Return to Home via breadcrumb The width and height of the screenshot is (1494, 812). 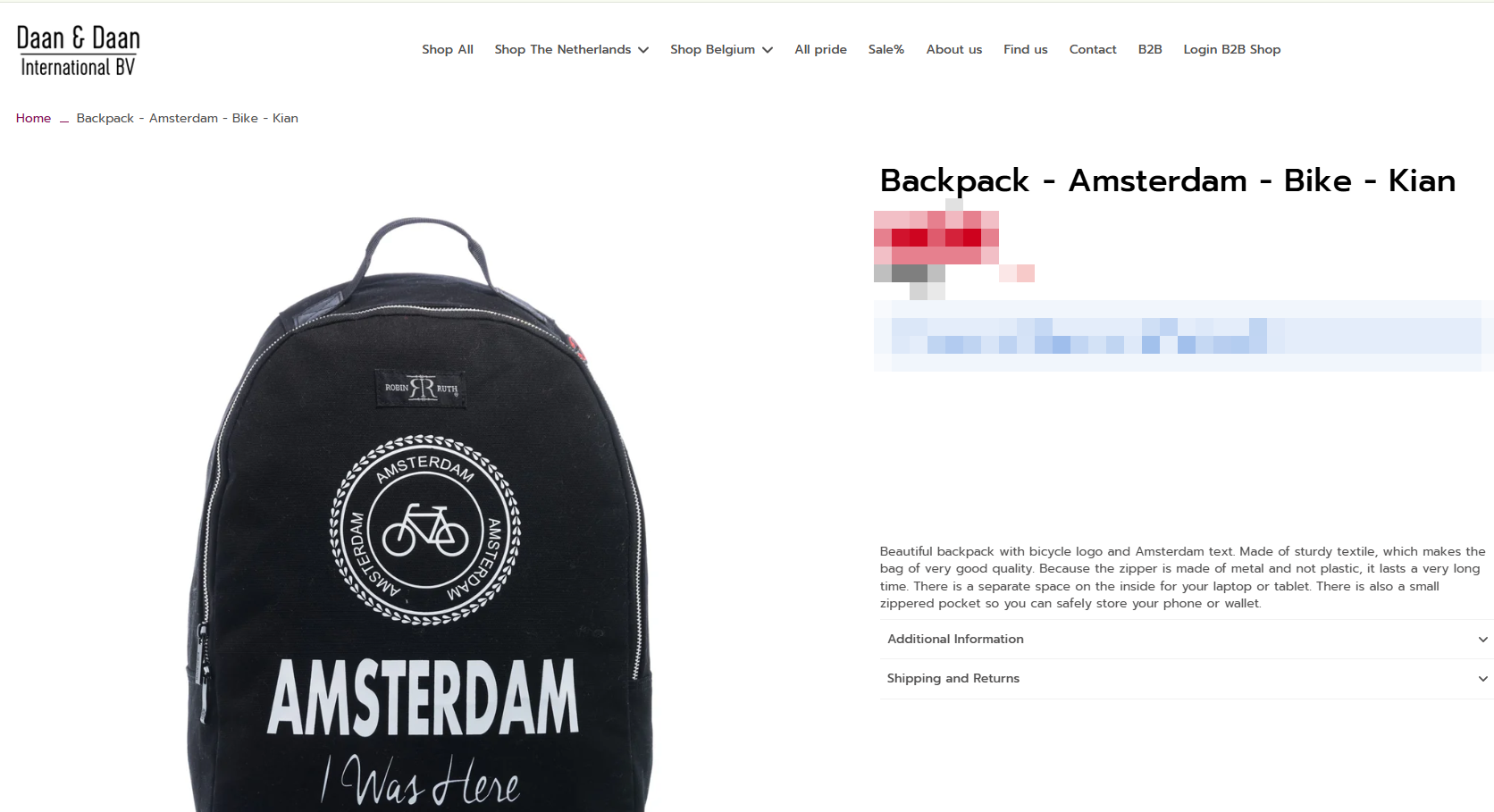point(33,118)
